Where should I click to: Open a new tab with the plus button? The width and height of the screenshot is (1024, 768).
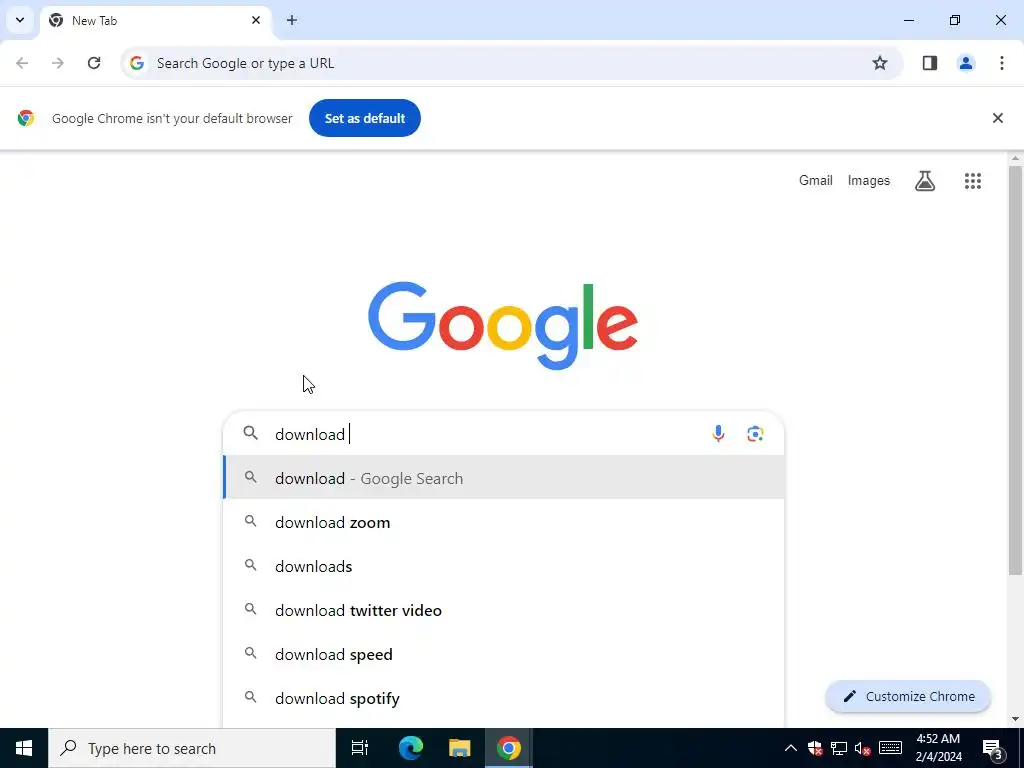point(292,20)
